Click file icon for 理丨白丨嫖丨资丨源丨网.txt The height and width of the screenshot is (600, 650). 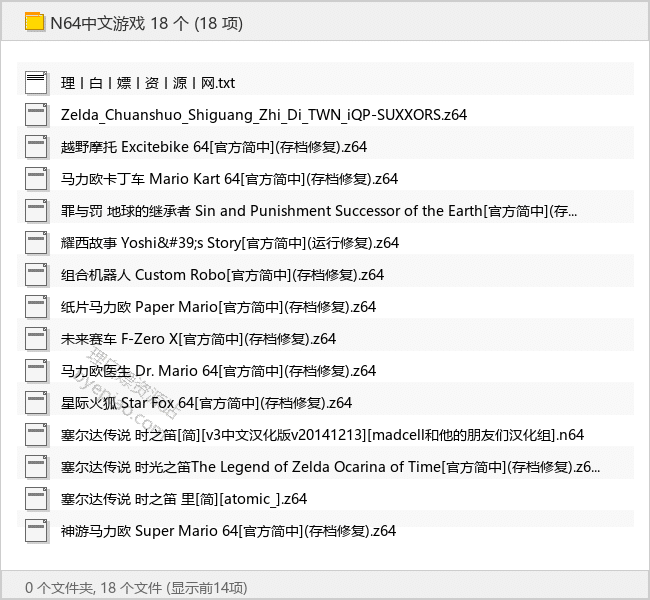pyautogui.click(x=36, y=83)
